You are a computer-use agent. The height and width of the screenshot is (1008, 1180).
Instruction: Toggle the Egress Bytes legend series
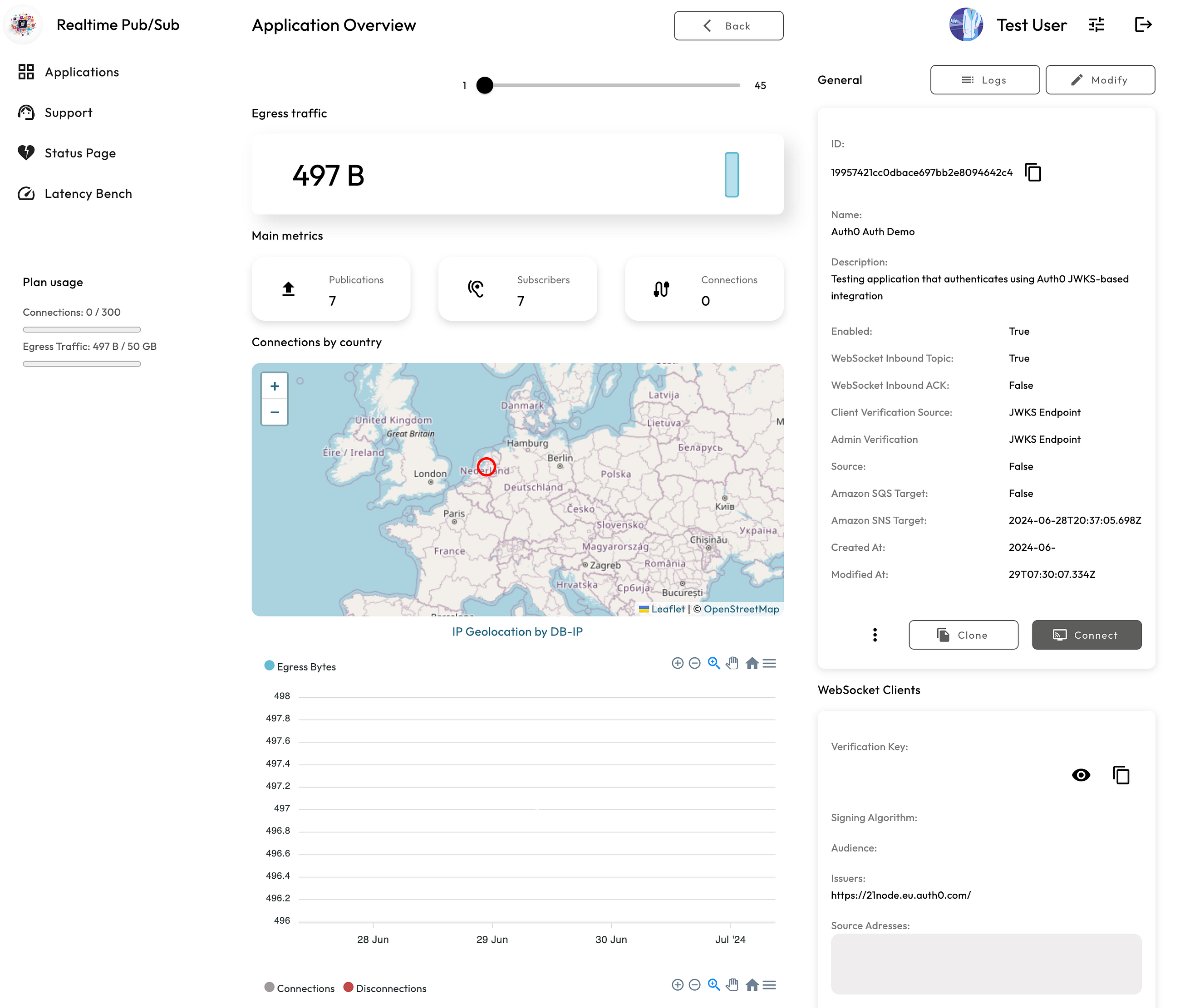point(300,666)
